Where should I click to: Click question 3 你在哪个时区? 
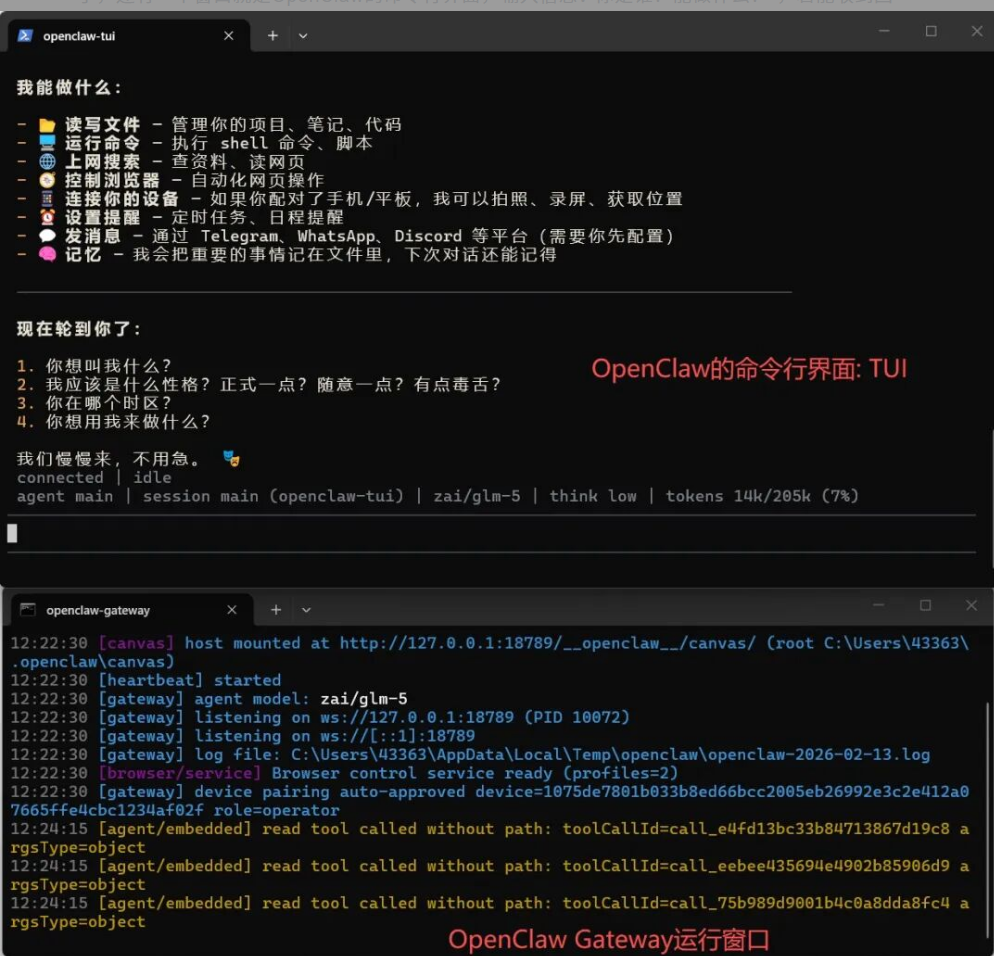[x=94, y=403]
